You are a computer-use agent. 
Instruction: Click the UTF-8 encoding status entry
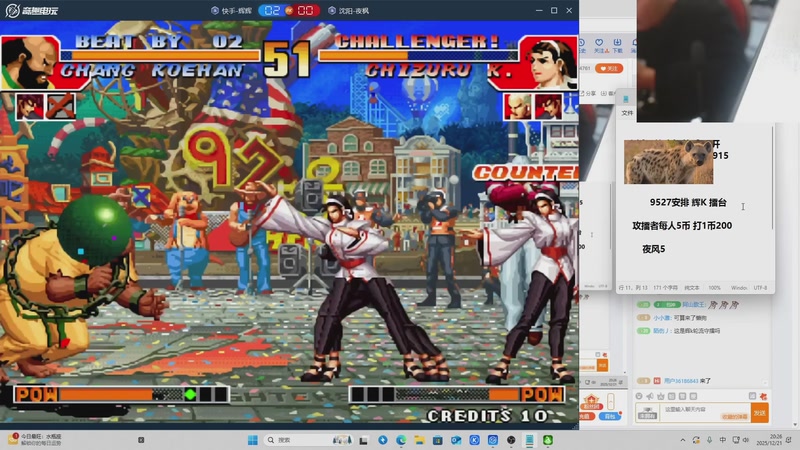(x=760, y=288)
